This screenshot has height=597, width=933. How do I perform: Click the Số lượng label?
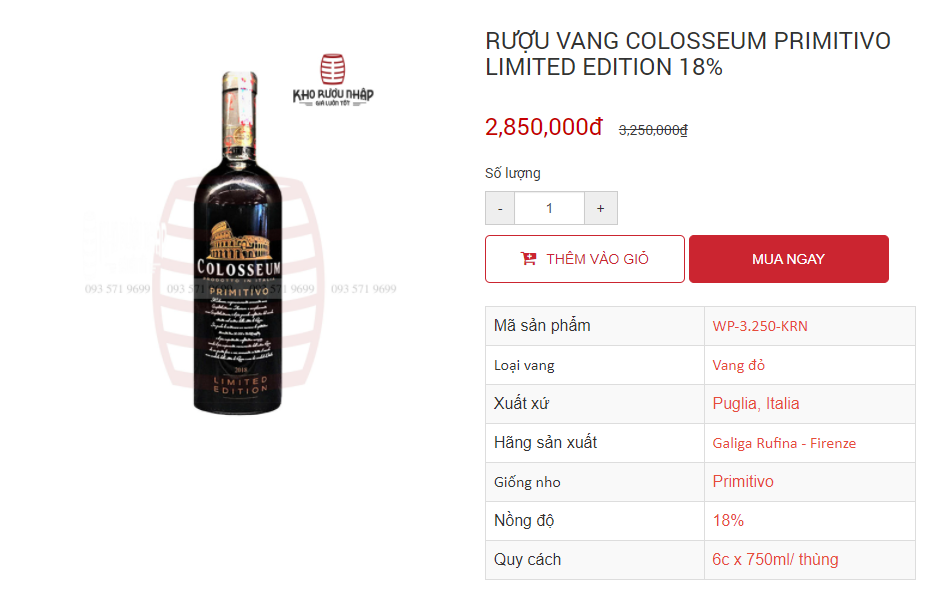click(x=513, y=173)
